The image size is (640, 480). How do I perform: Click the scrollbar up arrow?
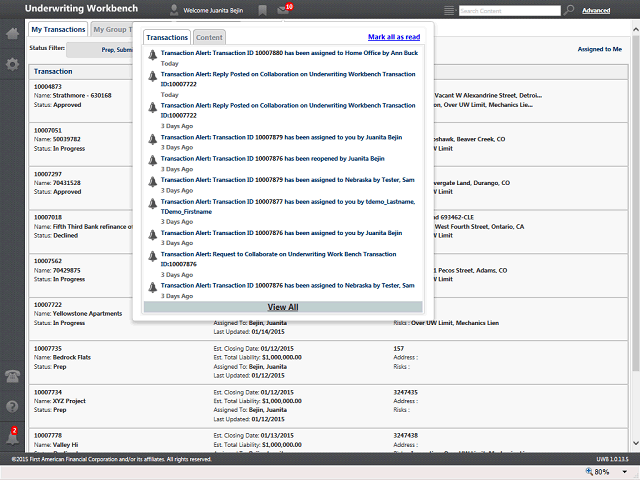coord(636,29)
